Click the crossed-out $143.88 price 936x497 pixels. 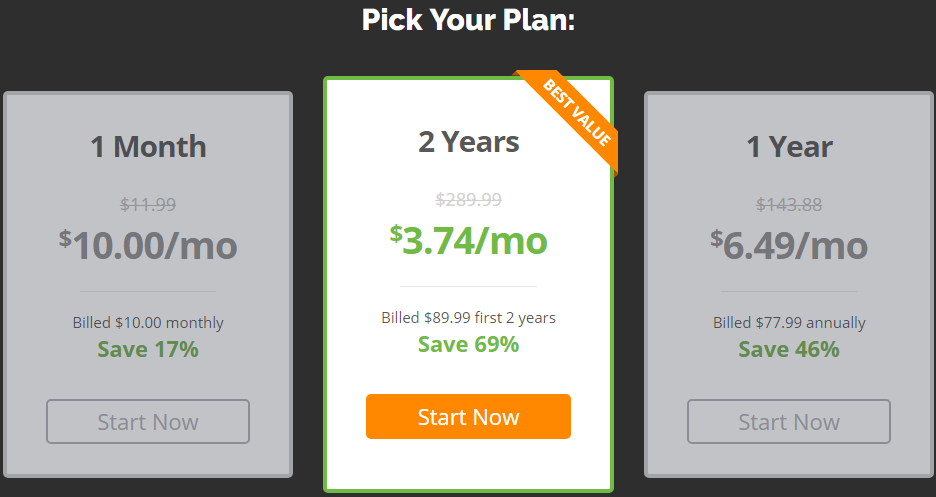pos(789,205)
